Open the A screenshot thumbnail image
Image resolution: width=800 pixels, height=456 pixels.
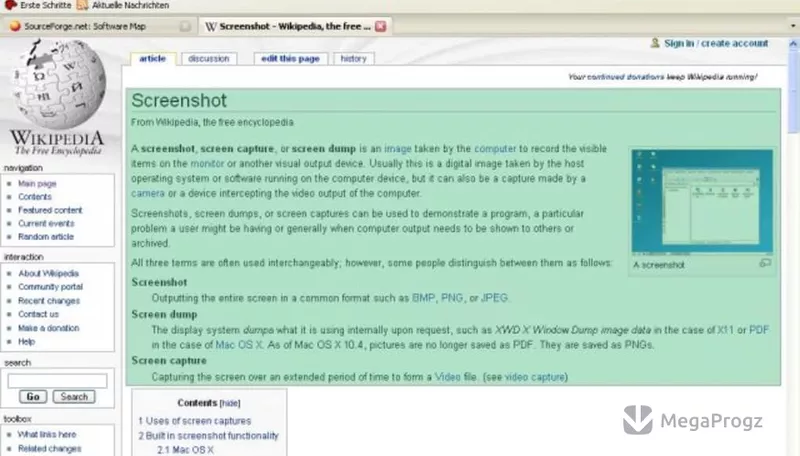(702, 201)
